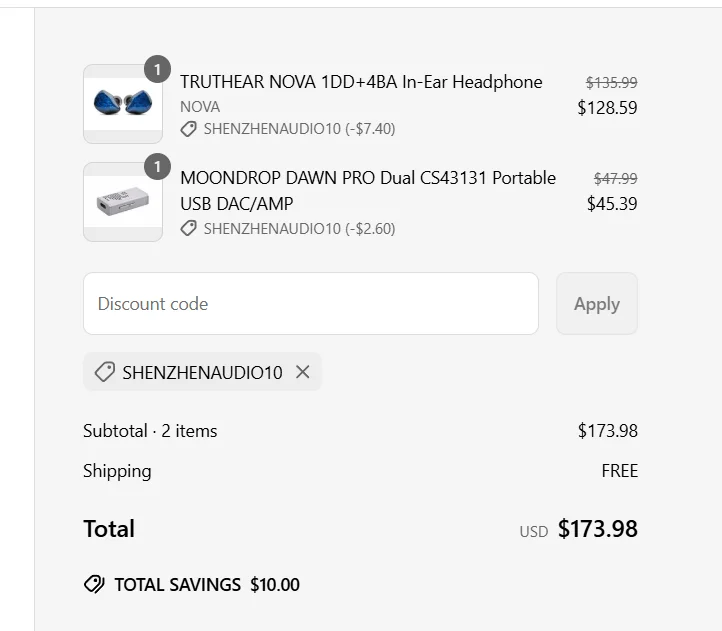
Task: Click the SHENZHENAUDIO10 applied code chip
Action: click(201, 372)
